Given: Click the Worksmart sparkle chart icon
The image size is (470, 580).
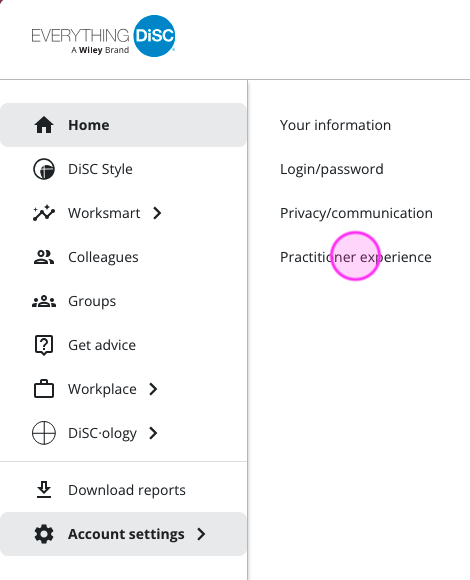Looking at the screenshot, I should tap(44, 213).
